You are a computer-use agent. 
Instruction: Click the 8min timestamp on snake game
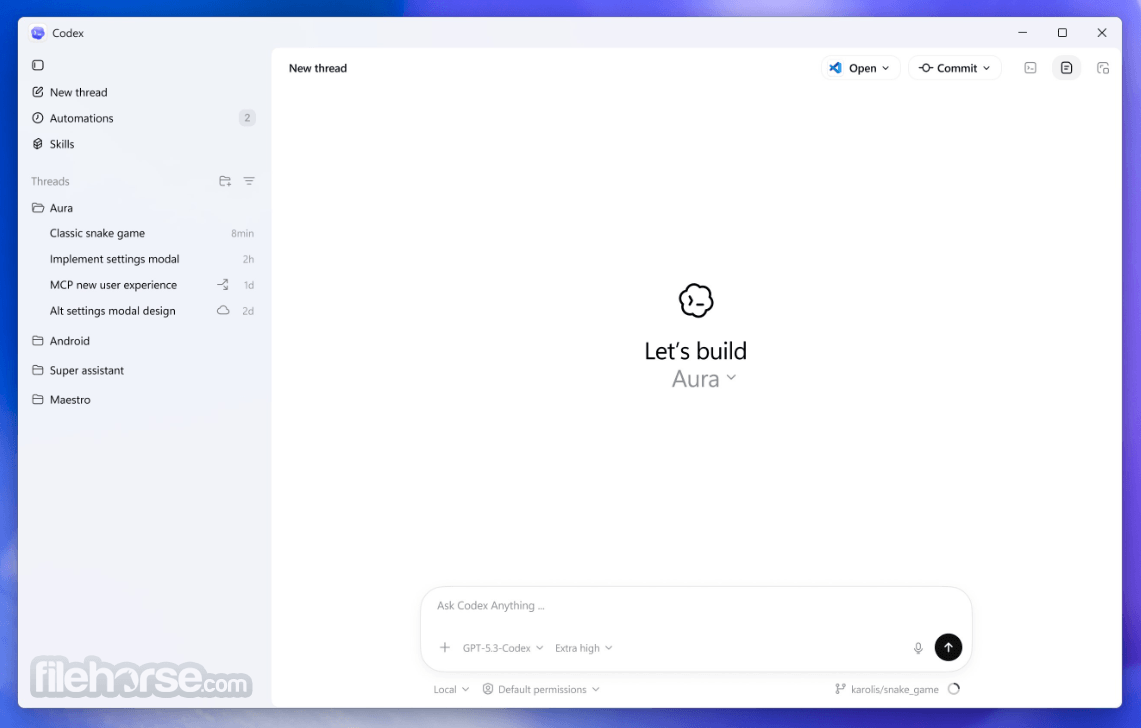242,234
